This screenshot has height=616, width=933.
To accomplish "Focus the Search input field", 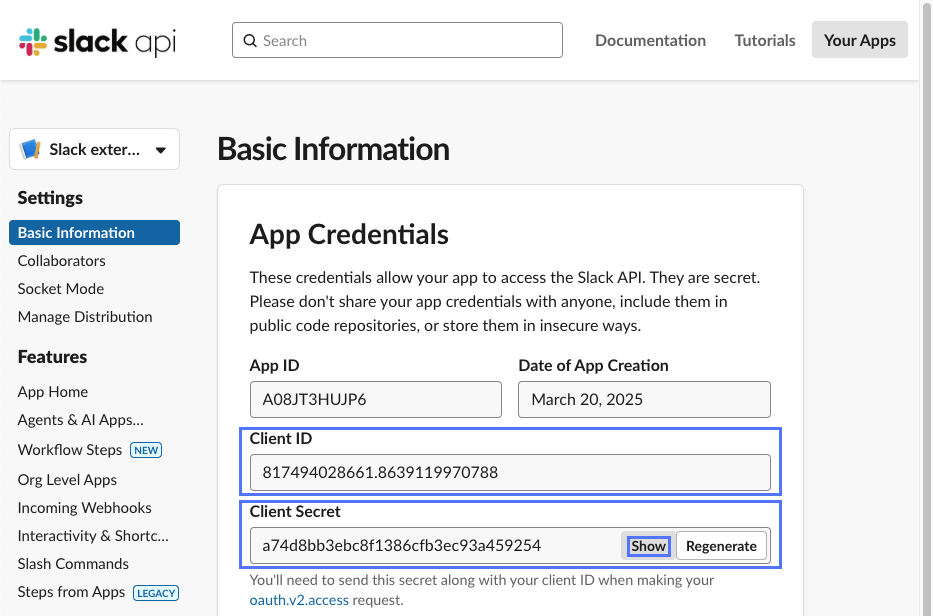I will click(x=397, y=40).
